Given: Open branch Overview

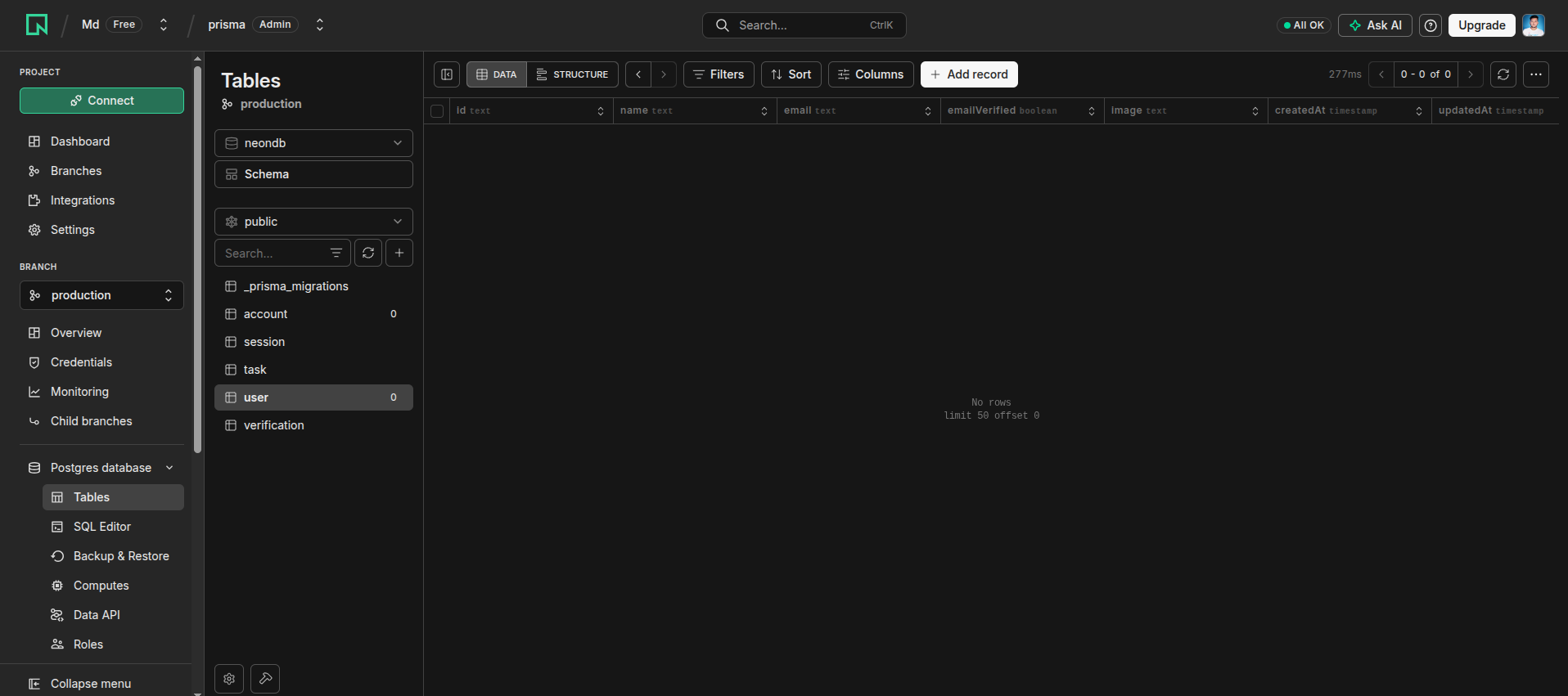Looking at the screenshot, I should tap(101, 333).
